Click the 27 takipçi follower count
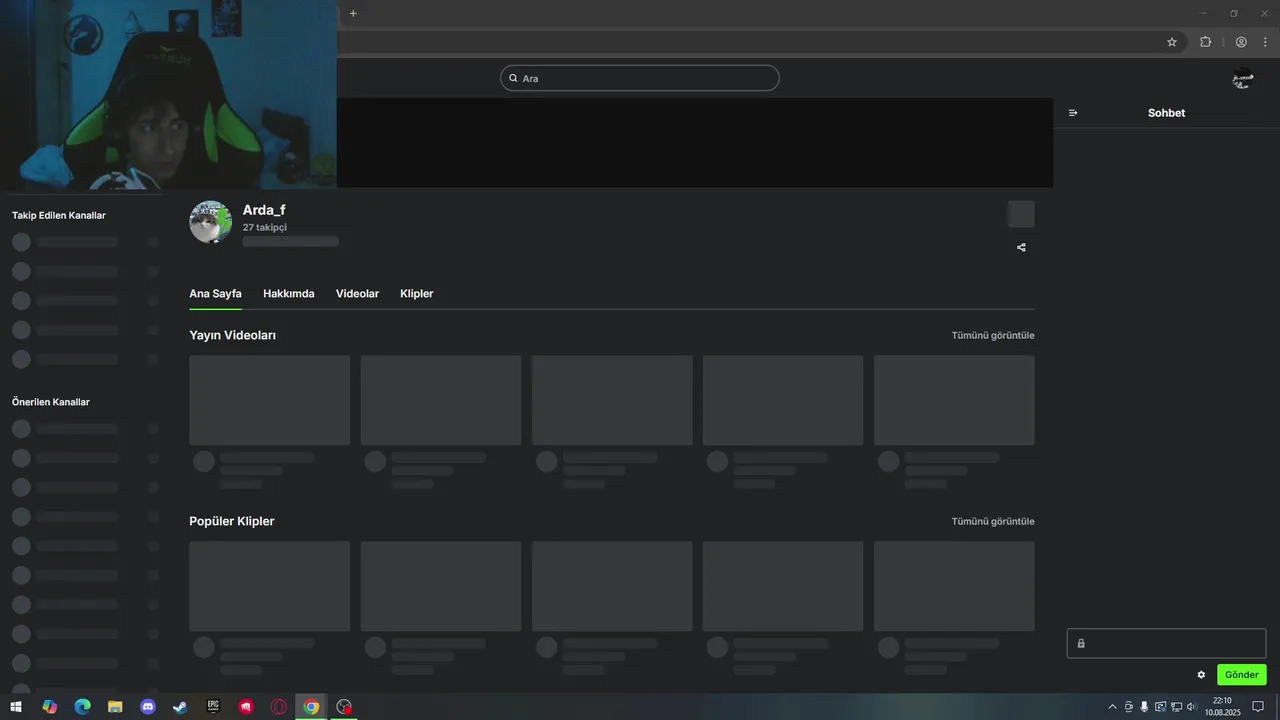This screenshot has height=720, width=1280. 265,228
